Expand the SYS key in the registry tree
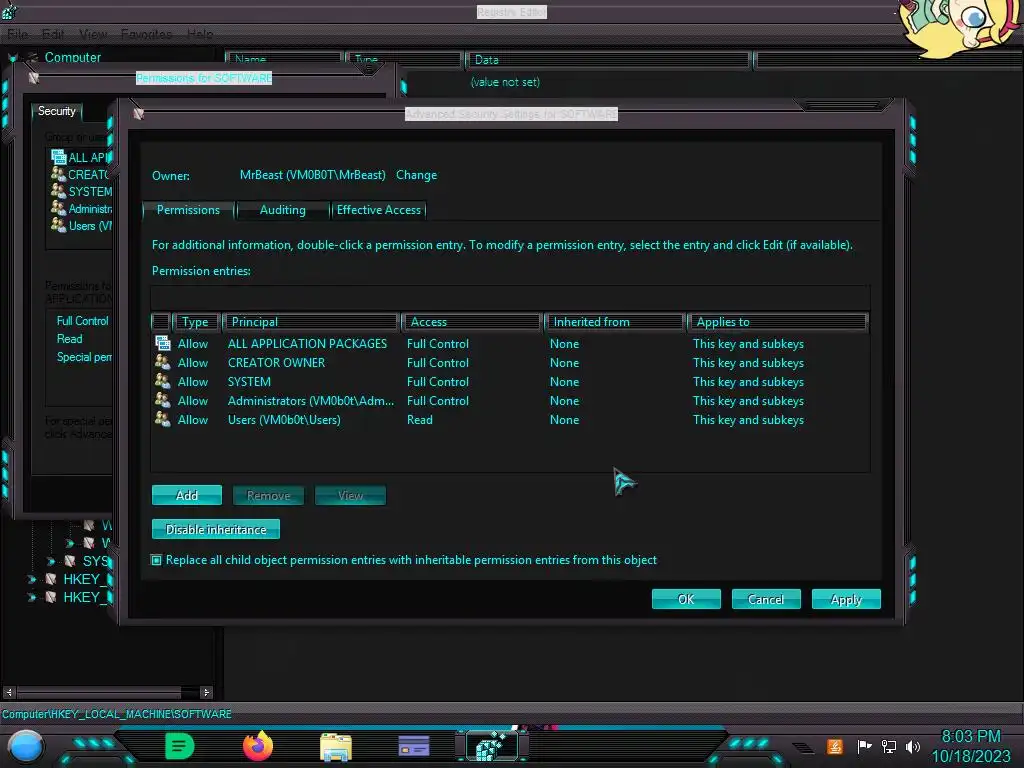The width and height of the screenshot is (1024, 768). 51,562
